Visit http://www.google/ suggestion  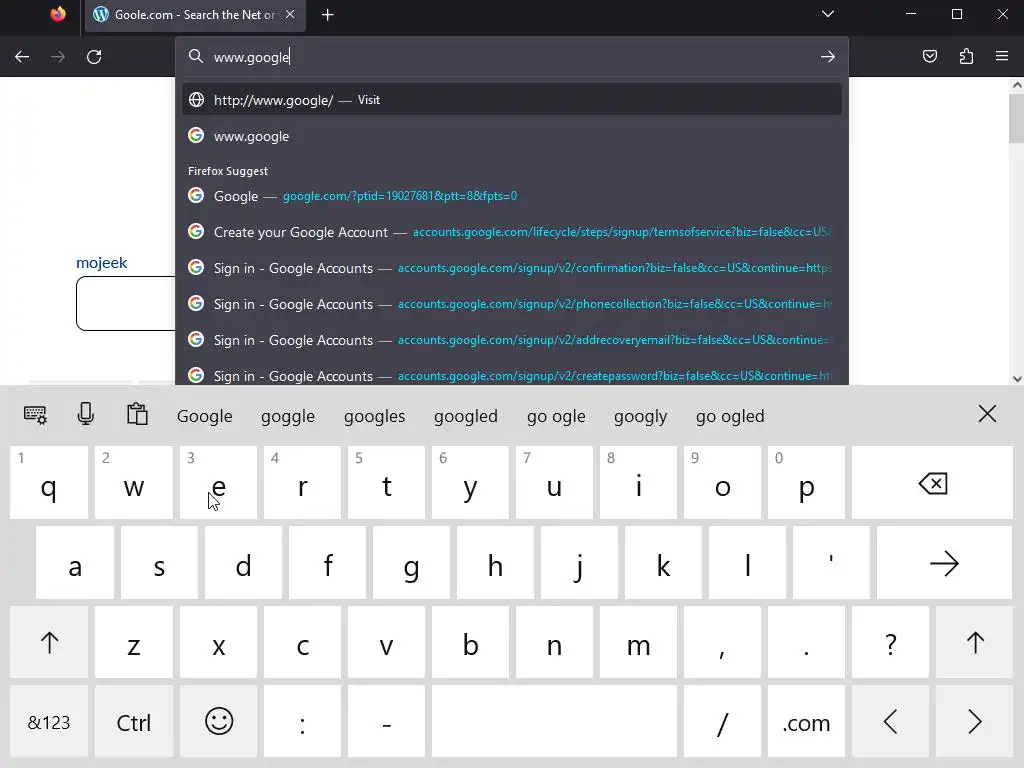511,100
